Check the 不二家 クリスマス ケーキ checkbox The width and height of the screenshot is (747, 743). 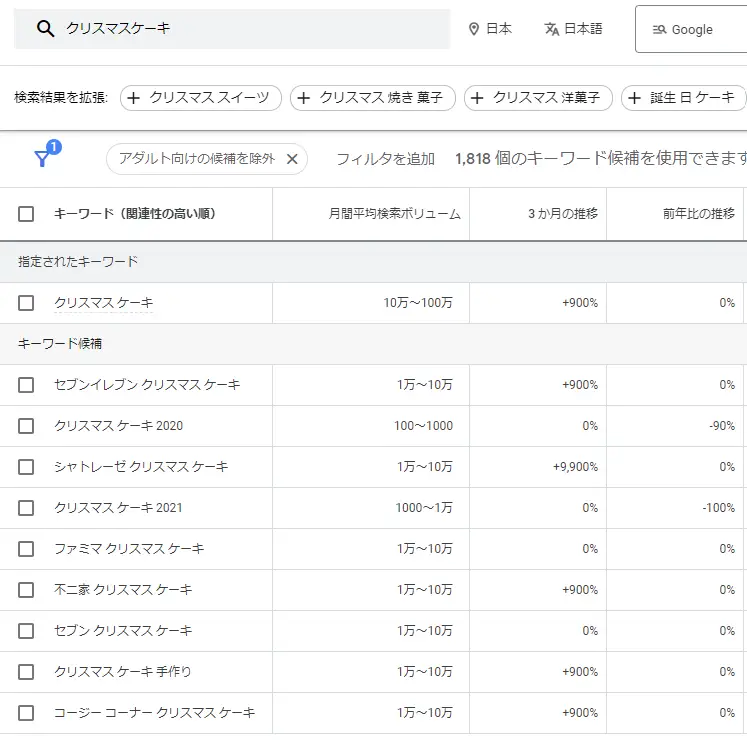pos(26,590)
